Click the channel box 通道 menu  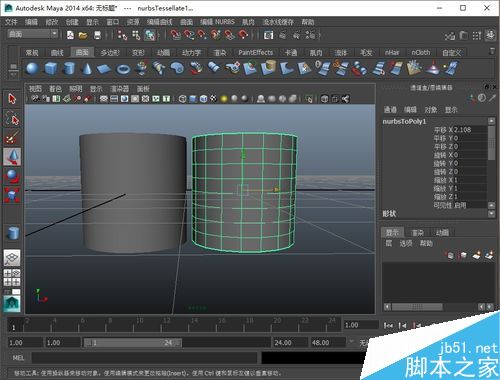(390, 110)
